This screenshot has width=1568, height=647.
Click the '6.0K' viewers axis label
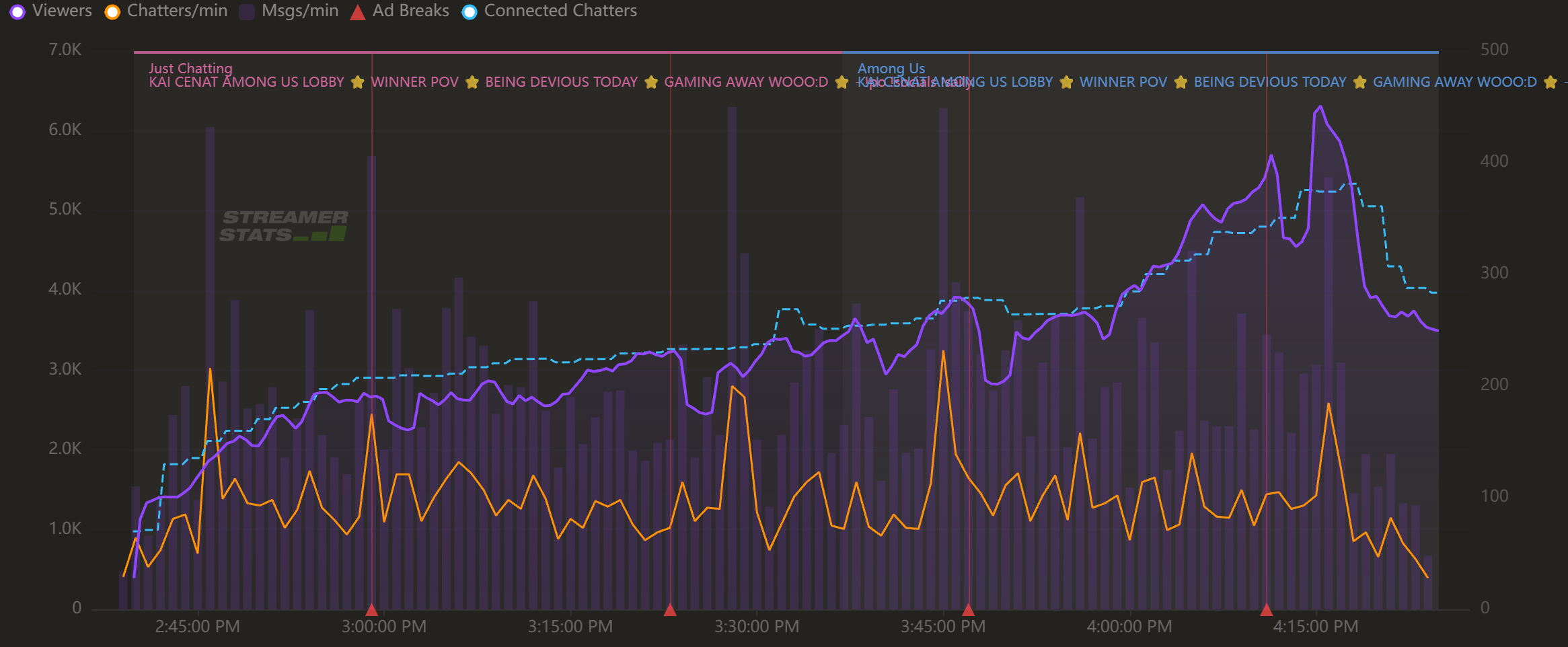(x=65, y=130)
